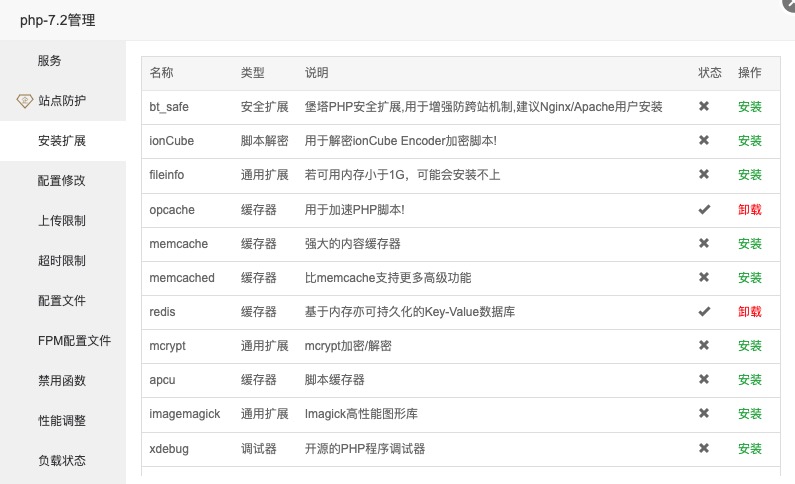
Task: Open the 性能调整 section
Action: click(63, 421)
